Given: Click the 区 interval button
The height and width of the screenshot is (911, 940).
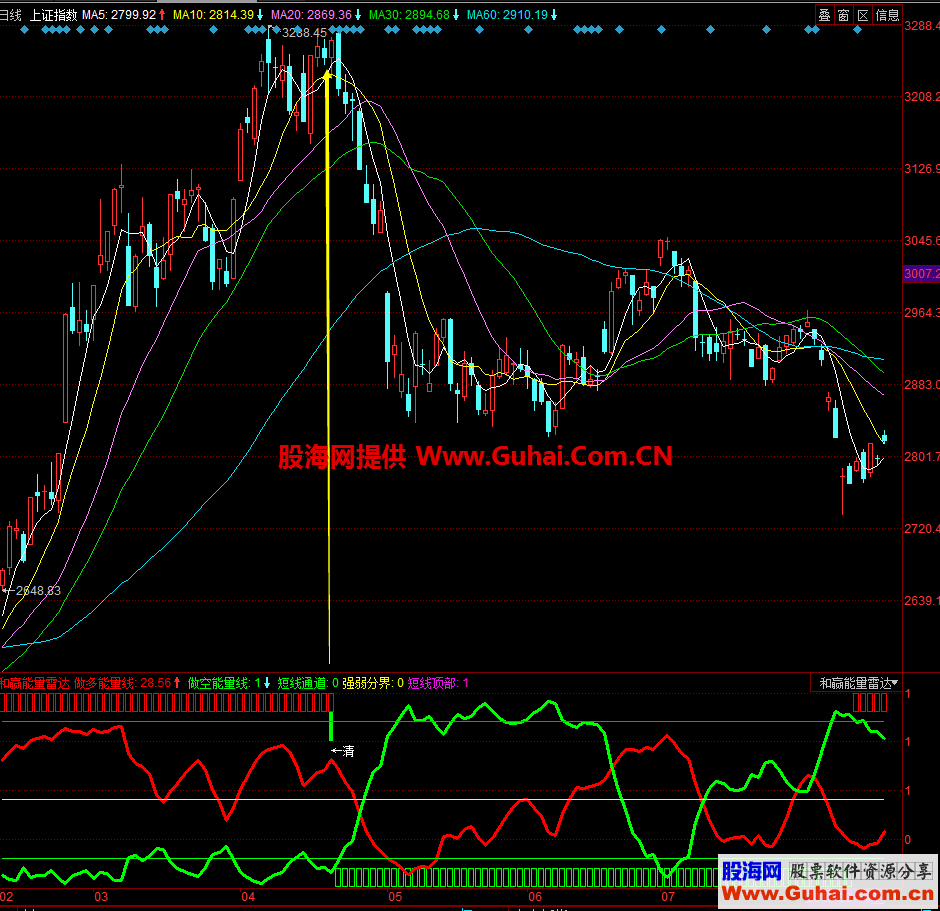Looking at the screenshot, I should click(863, 15).
